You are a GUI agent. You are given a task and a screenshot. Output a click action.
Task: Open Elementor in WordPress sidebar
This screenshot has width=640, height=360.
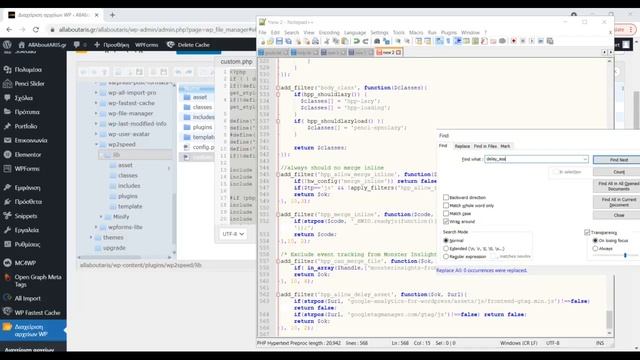28,154
